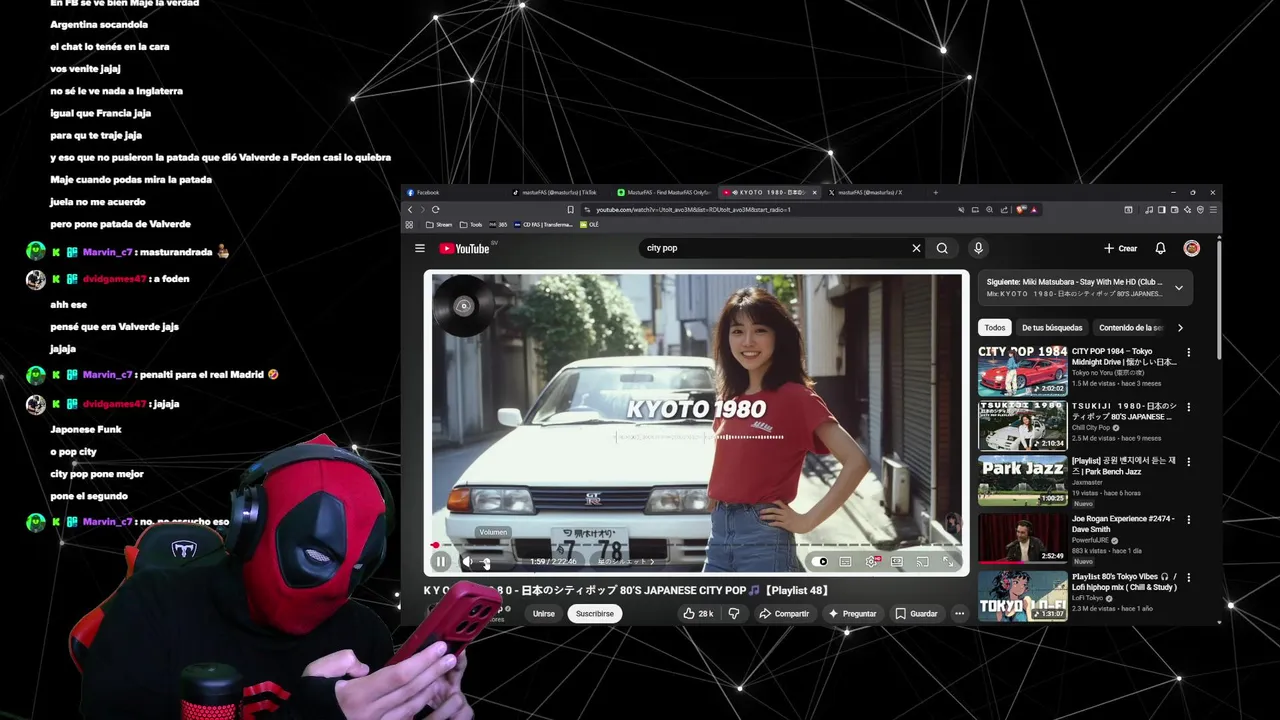Open the Park Jazz video thumbnail
The height and width of the screenshot is (720, 1280).
click(1022, 480)
